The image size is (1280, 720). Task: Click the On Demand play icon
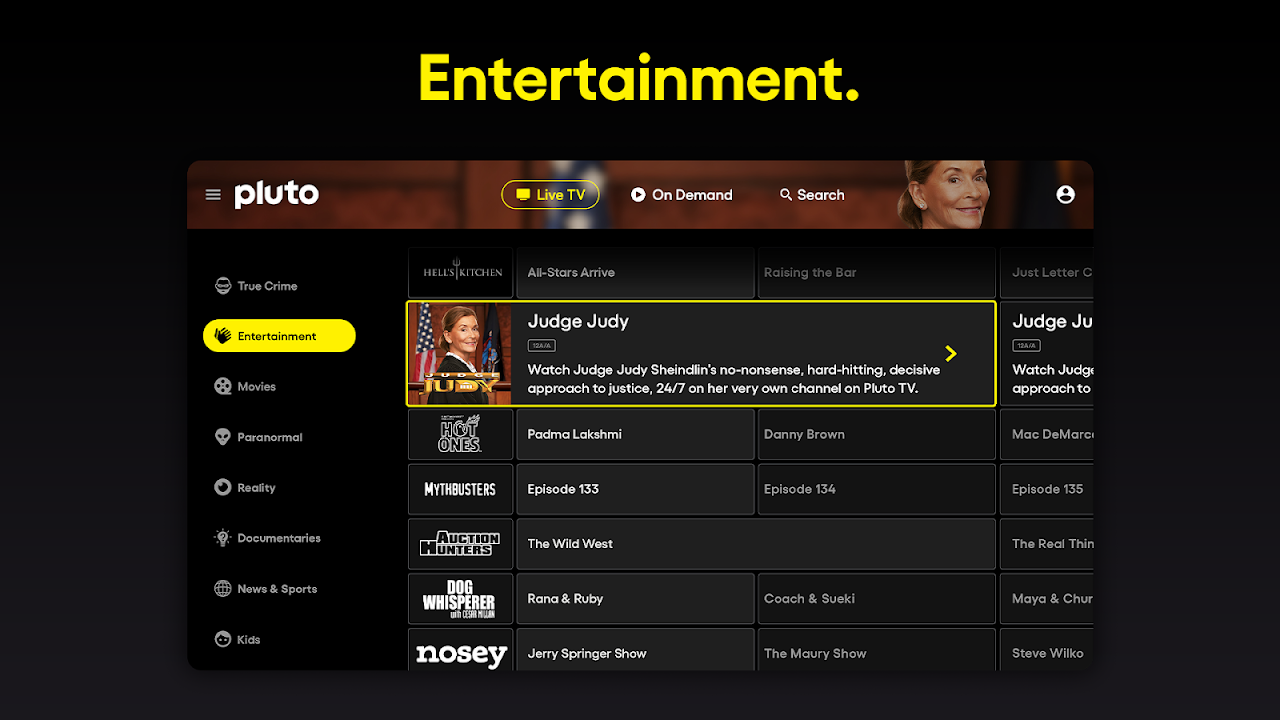click(x=638, y=195)
